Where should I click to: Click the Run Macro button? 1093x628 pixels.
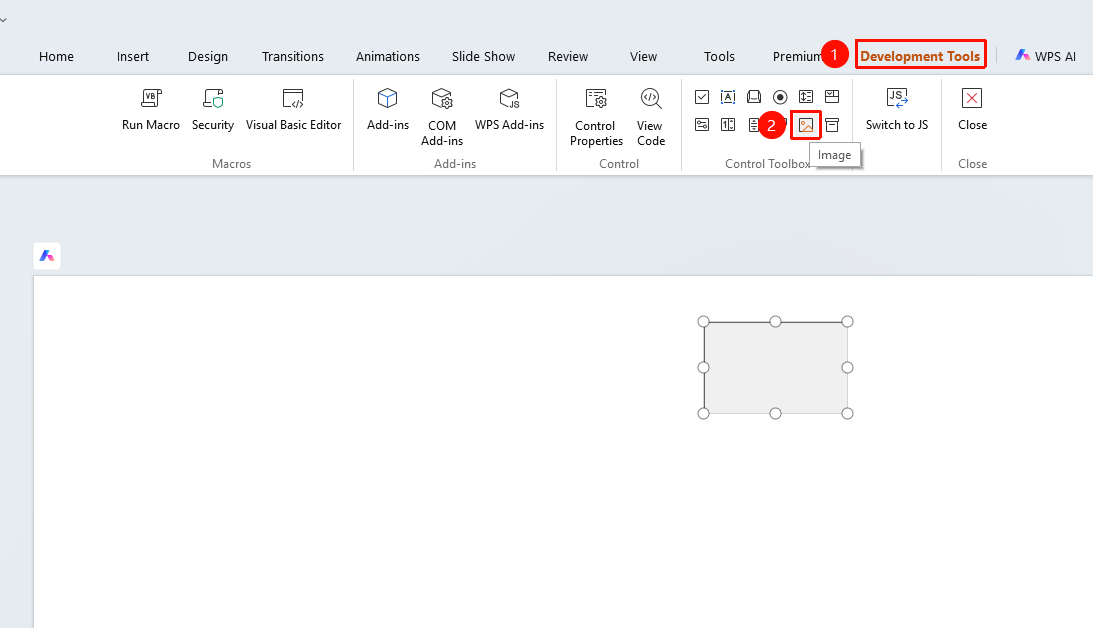(x=151, y=110)
